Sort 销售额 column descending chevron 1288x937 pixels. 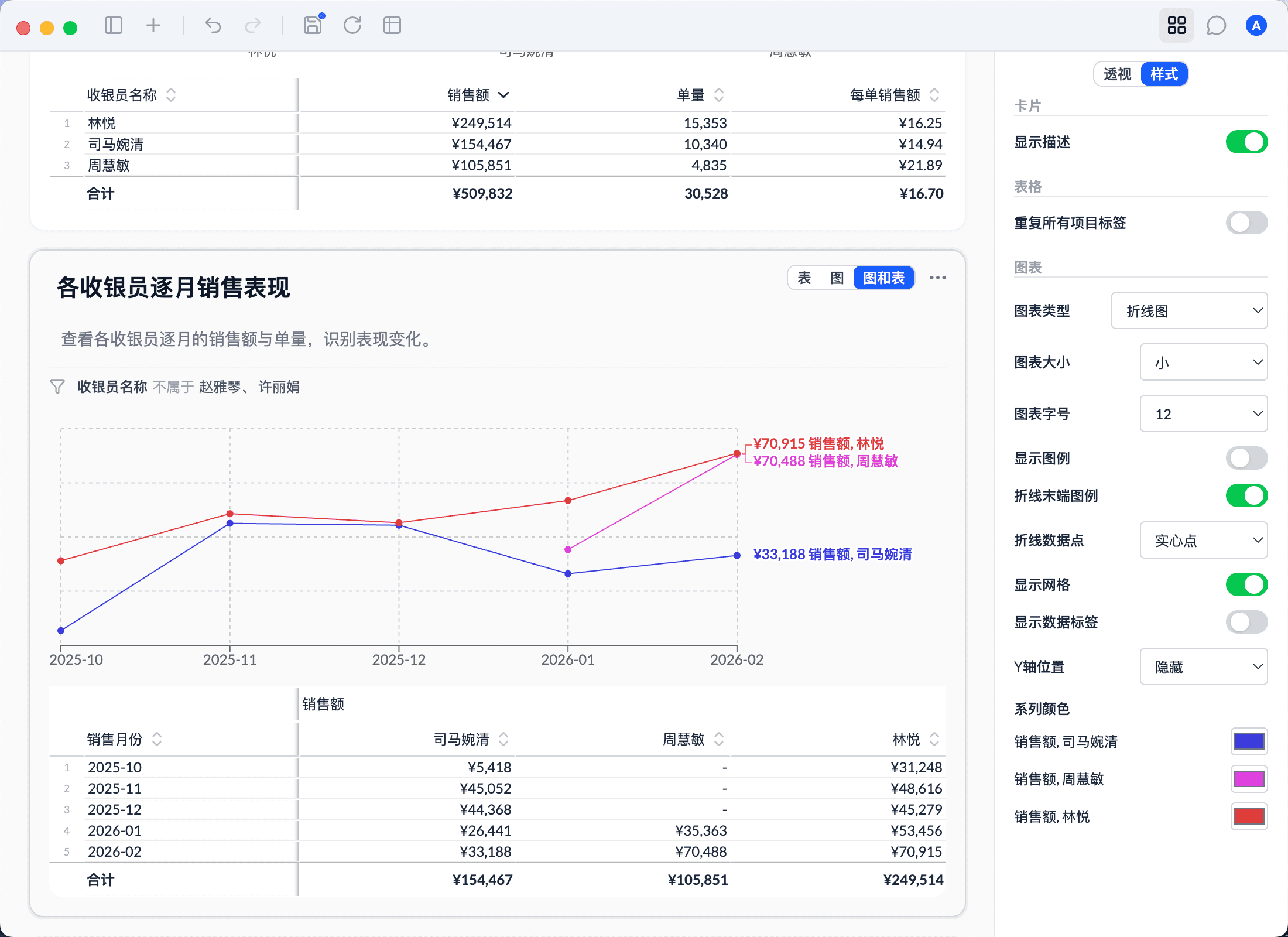(x=503, y=95)
